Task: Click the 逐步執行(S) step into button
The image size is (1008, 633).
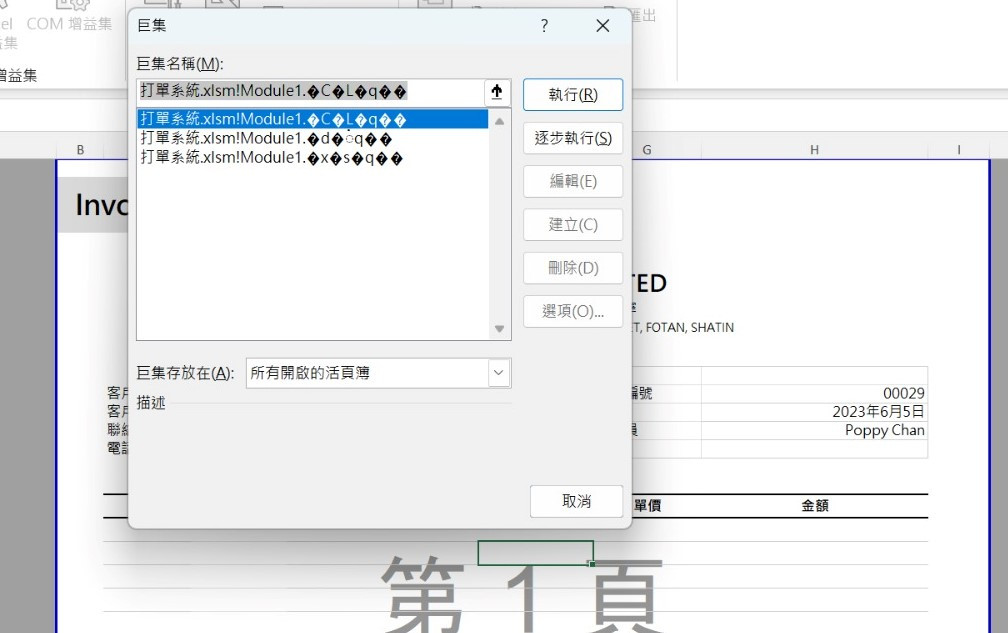Action: (x=573, y=138)
